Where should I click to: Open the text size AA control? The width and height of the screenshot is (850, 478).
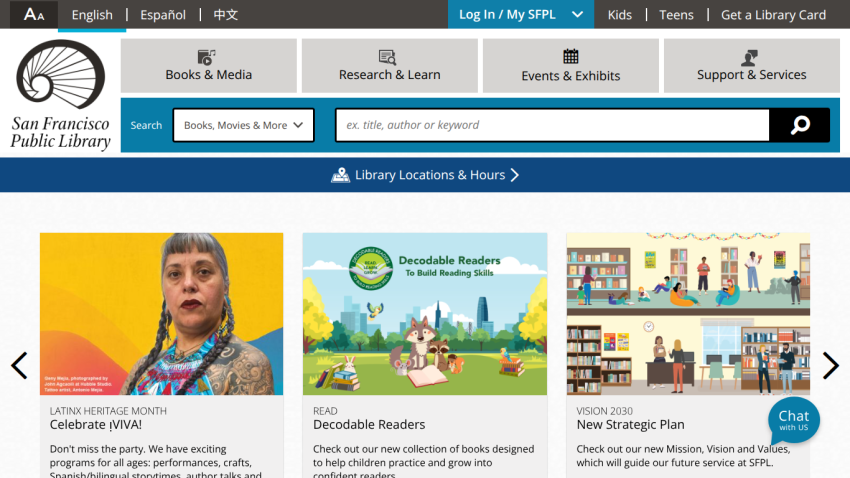(x=34, y=15)
